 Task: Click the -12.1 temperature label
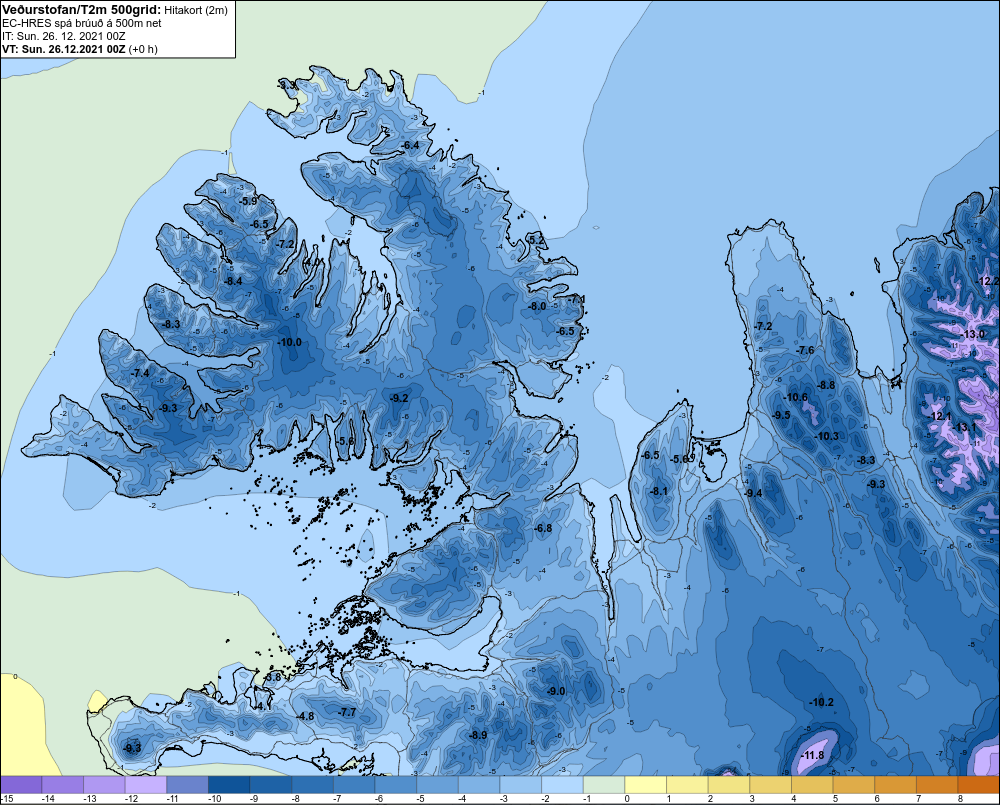tap(939, 417)
